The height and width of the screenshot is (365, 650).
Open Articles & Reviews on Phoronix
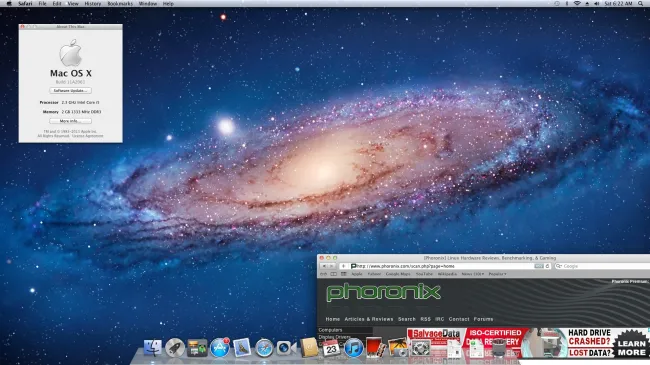(369, 319)
